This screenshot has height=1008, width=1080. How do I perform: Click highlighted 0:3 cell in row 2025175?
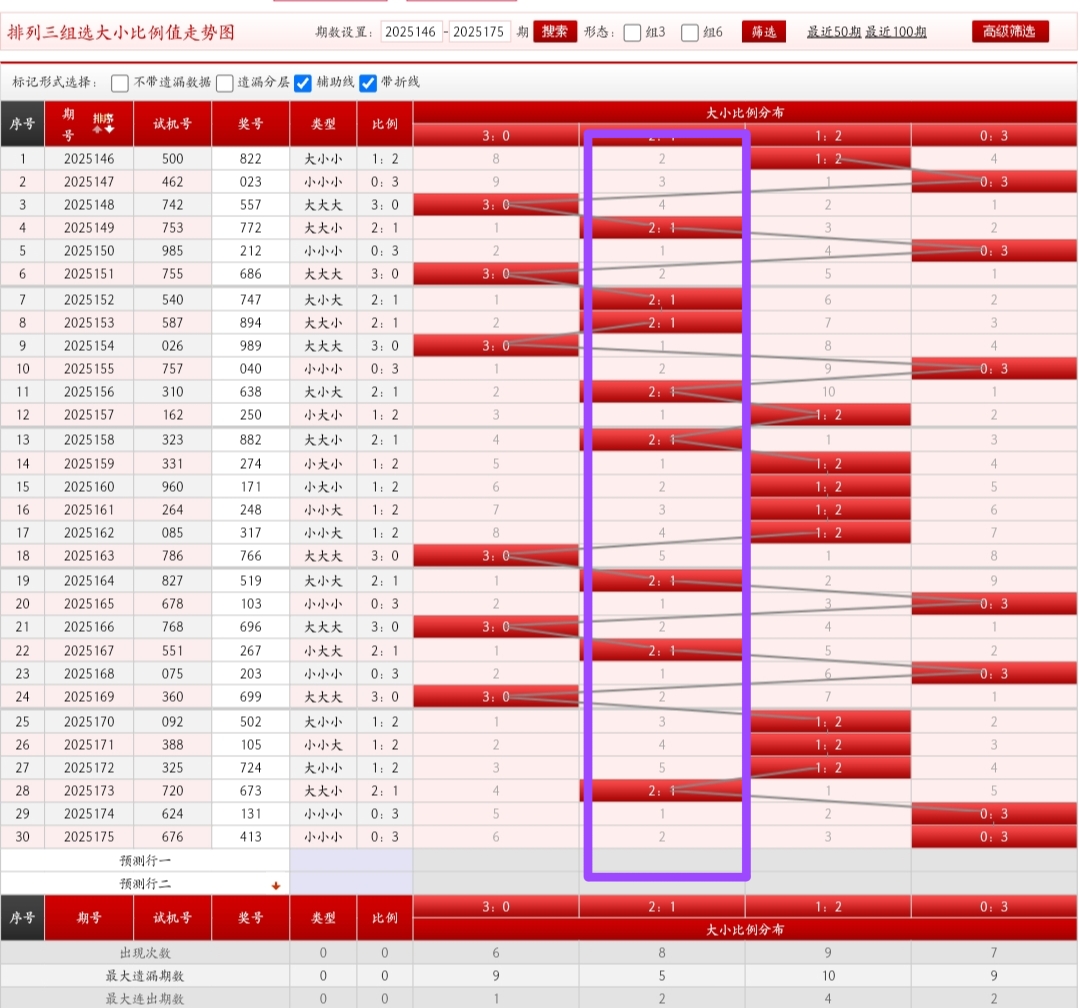pos(994,836)
